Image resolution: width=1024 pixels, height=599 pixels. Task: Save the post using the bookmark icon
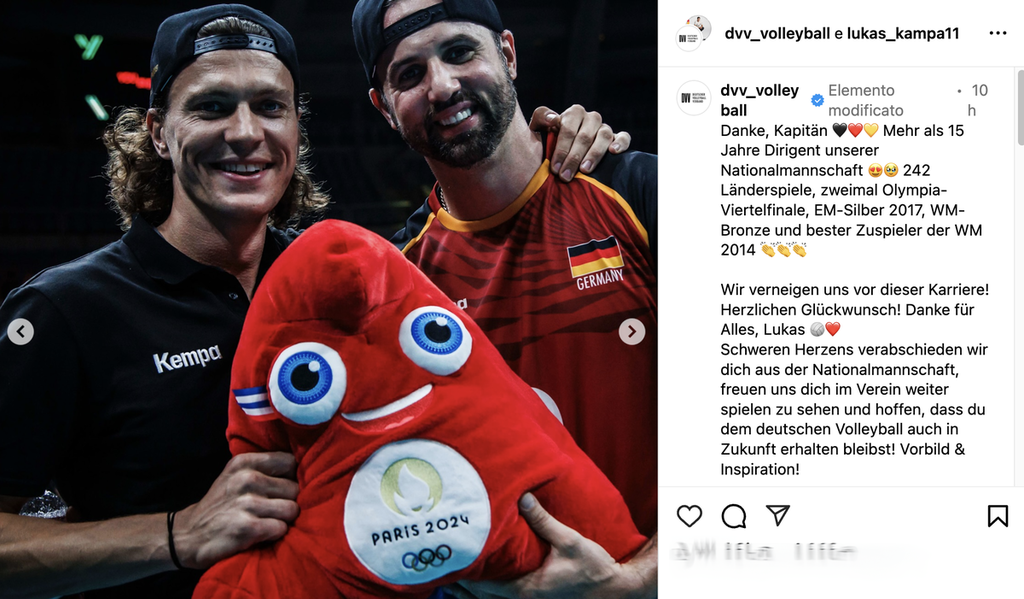click(x=997, y=516)
